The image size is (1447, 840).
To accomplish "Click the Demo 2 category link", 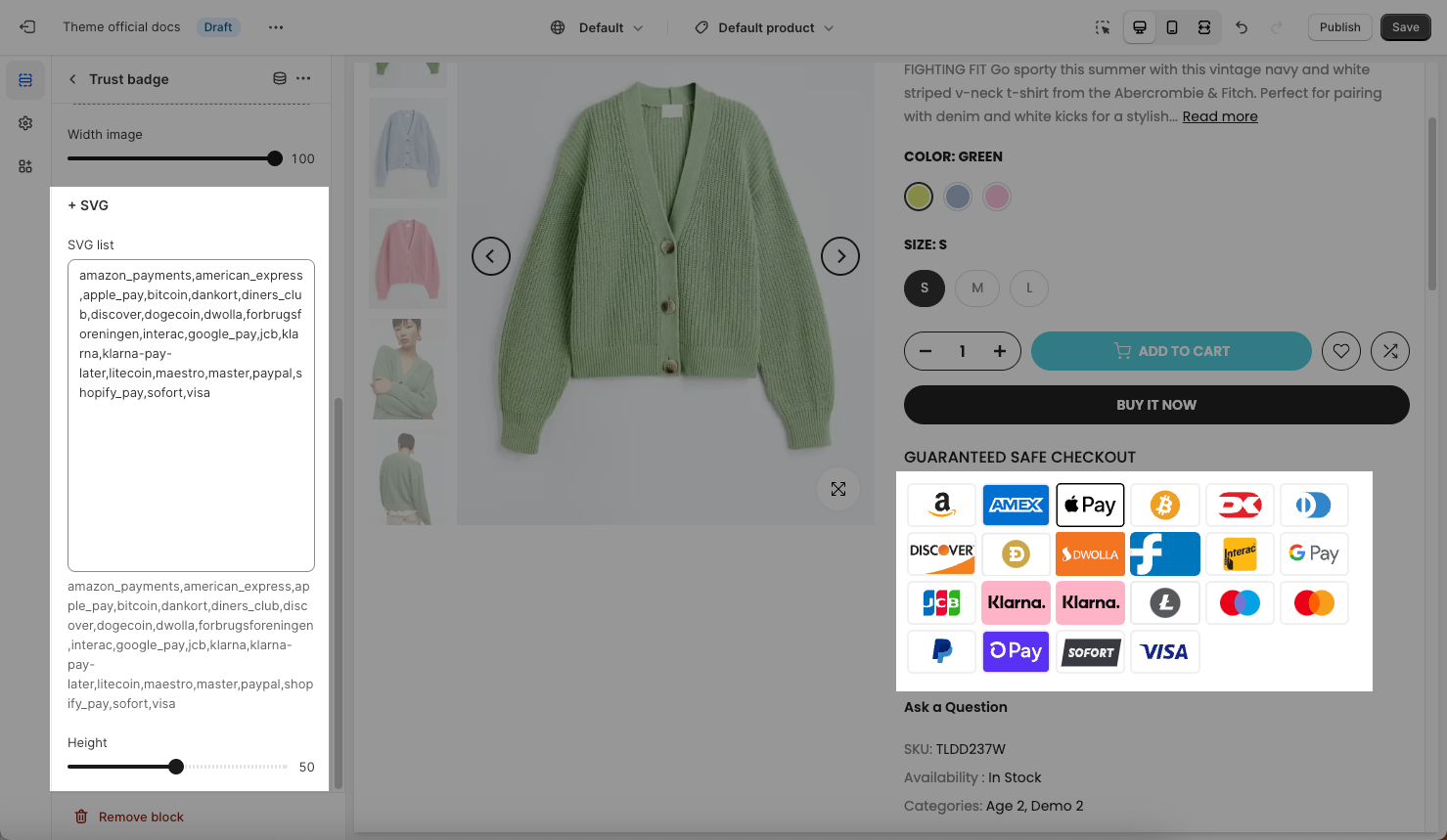I will click(1057, 806).
